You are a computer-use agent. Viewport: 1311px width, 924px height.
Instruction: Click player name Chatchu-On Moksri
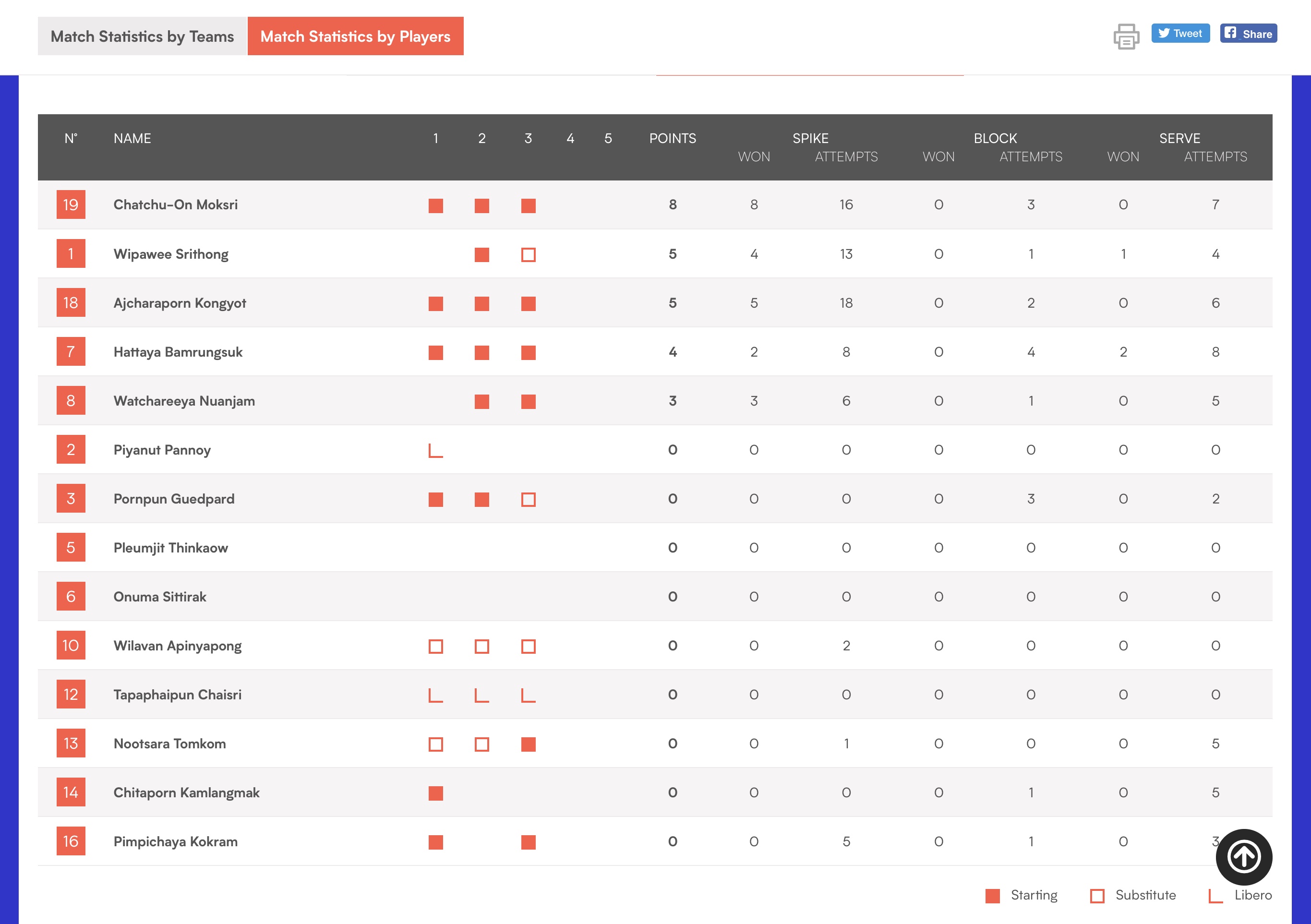(x=175, y=205)
